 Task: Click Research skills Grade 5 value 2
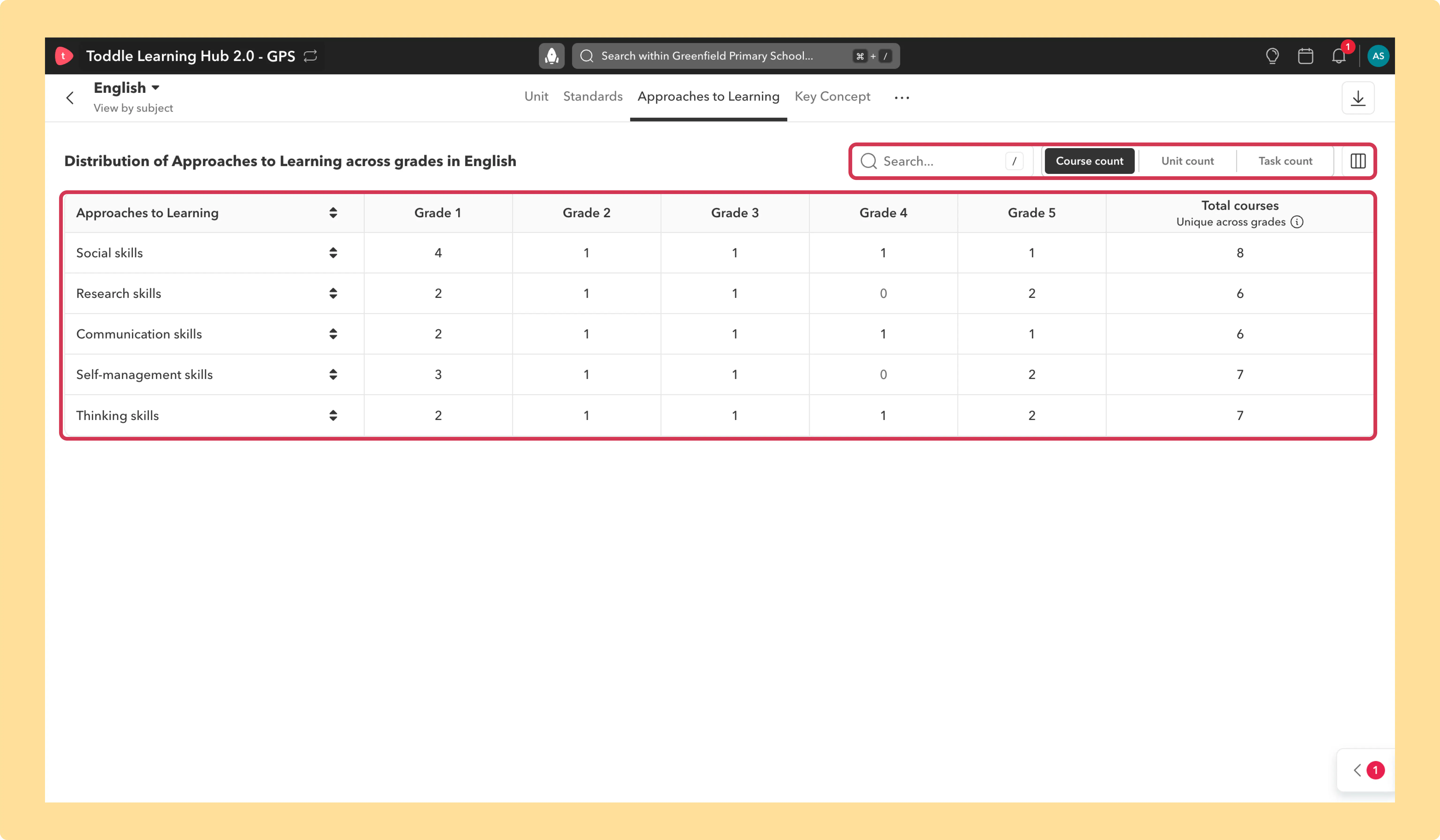coord(1032,293)
